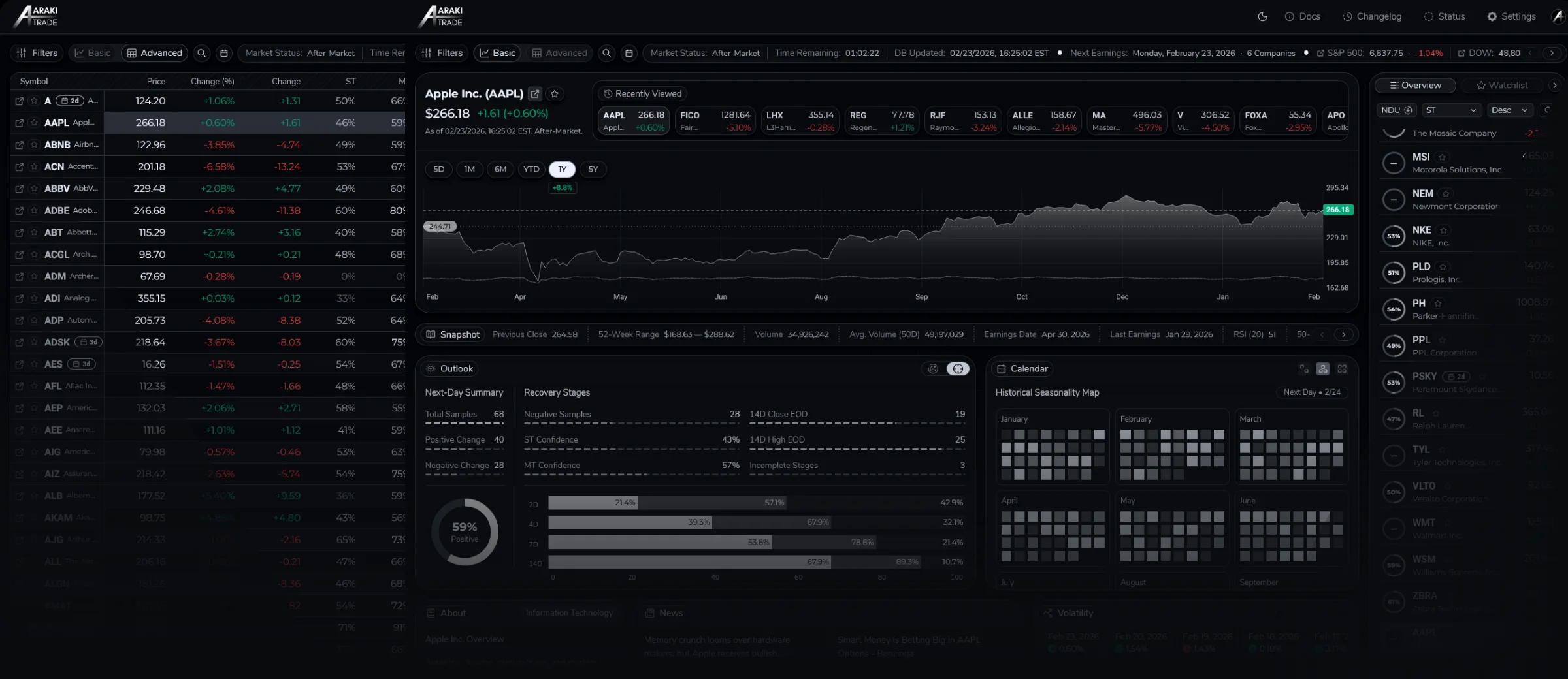Select the 5Y chart range
1568x679 pixels.
pos(593,169)
